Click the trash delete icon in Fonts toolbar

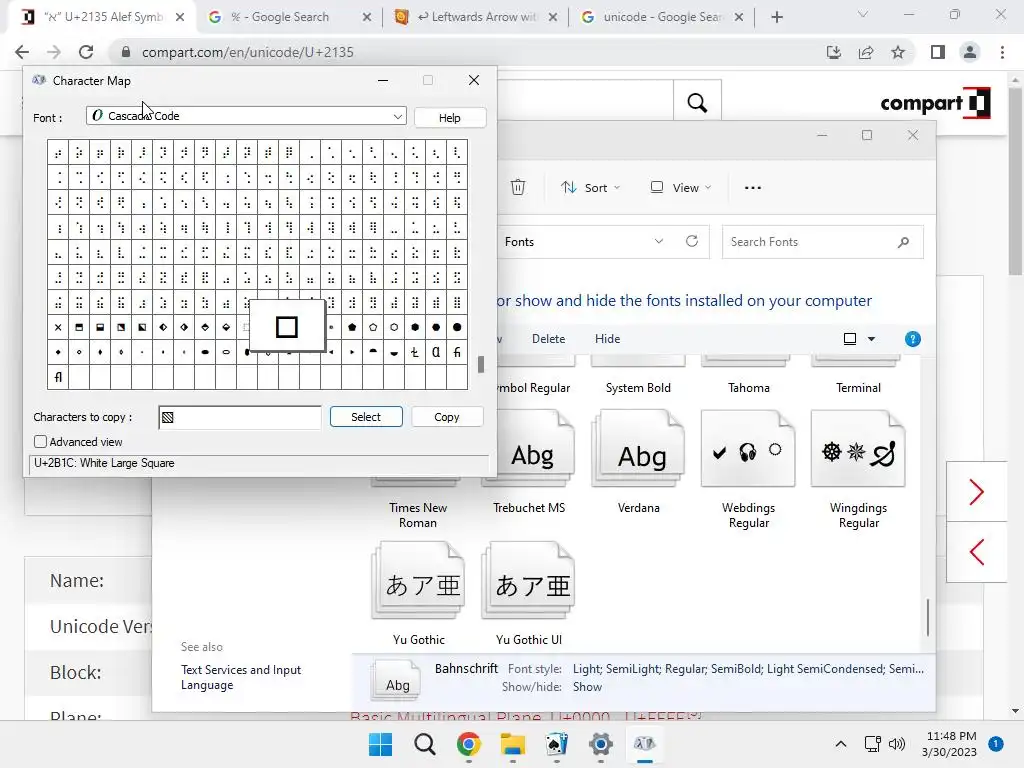coord(518,187)
